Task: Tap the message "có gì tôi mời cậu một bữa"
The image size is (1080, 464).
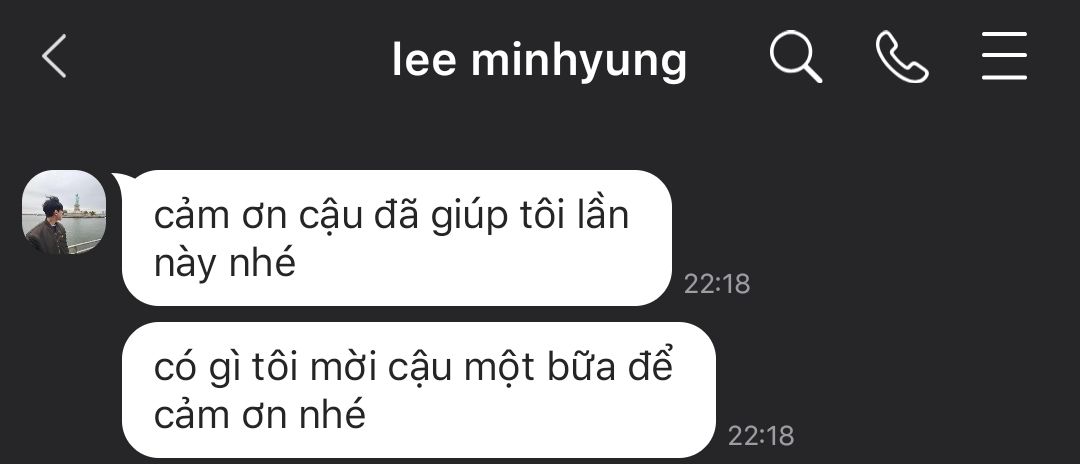Action: (x=419, y=390)
